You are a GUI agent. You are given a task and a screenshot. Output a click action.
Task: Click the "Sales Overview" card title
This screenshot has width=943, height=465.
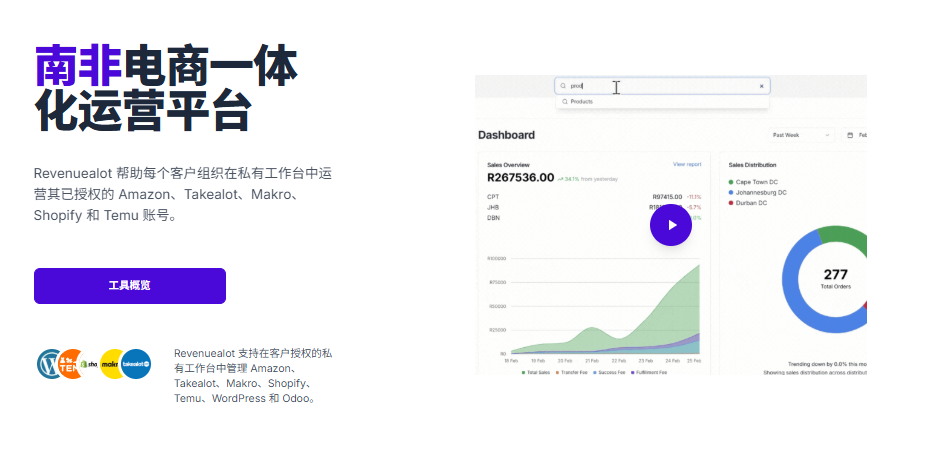pos(508,165)
